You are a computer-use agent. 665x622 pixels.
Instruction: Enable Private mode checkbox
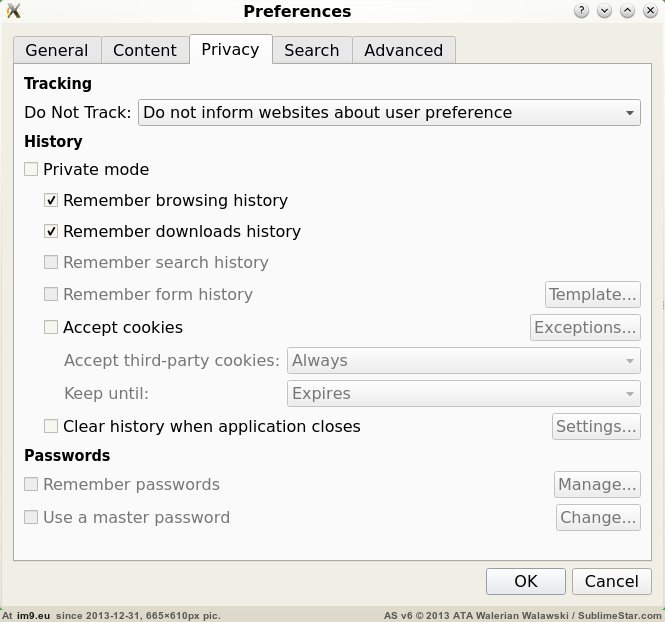coord(32,170)
